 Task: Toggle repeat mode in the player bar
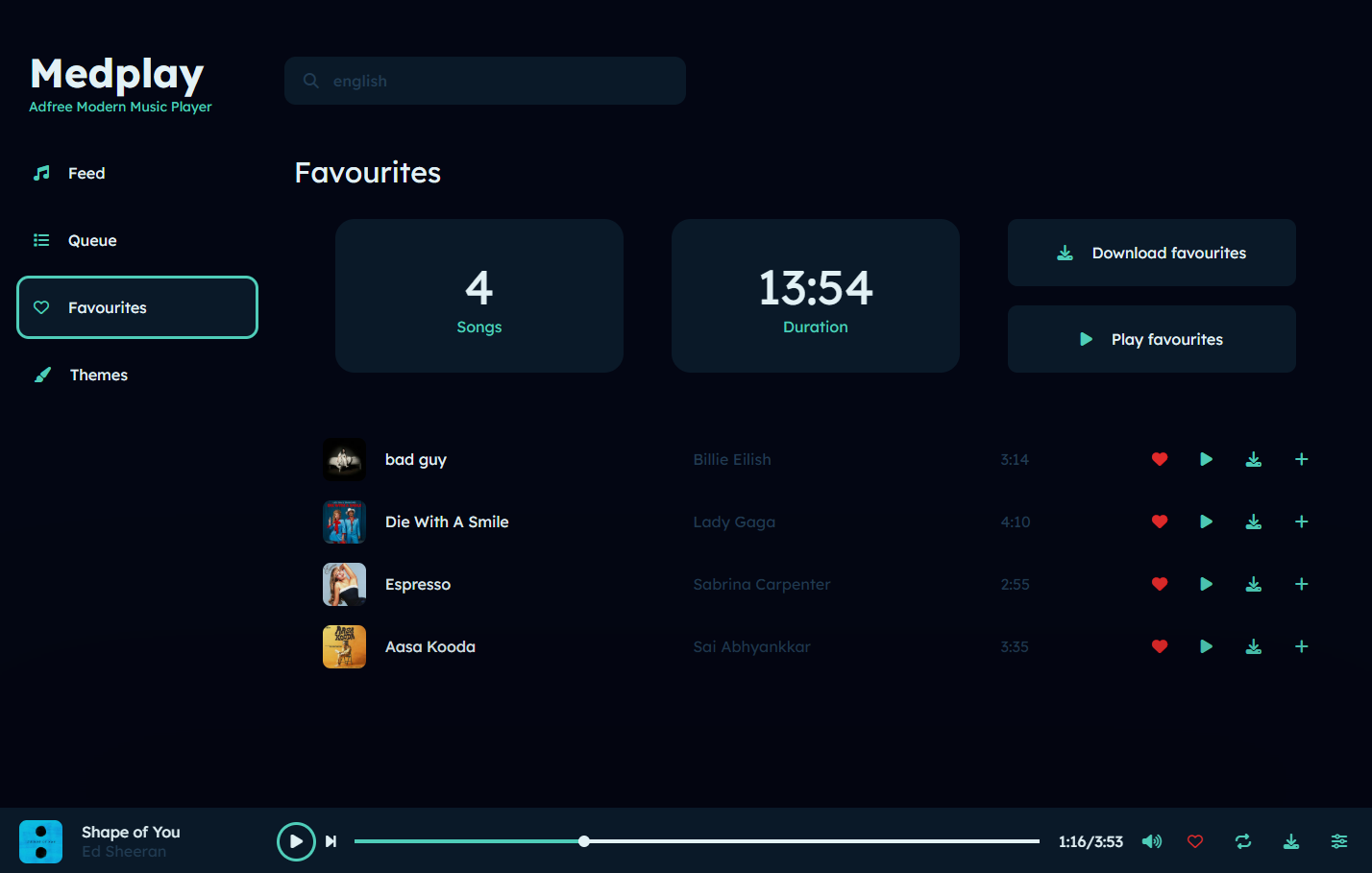point(1243,841)
